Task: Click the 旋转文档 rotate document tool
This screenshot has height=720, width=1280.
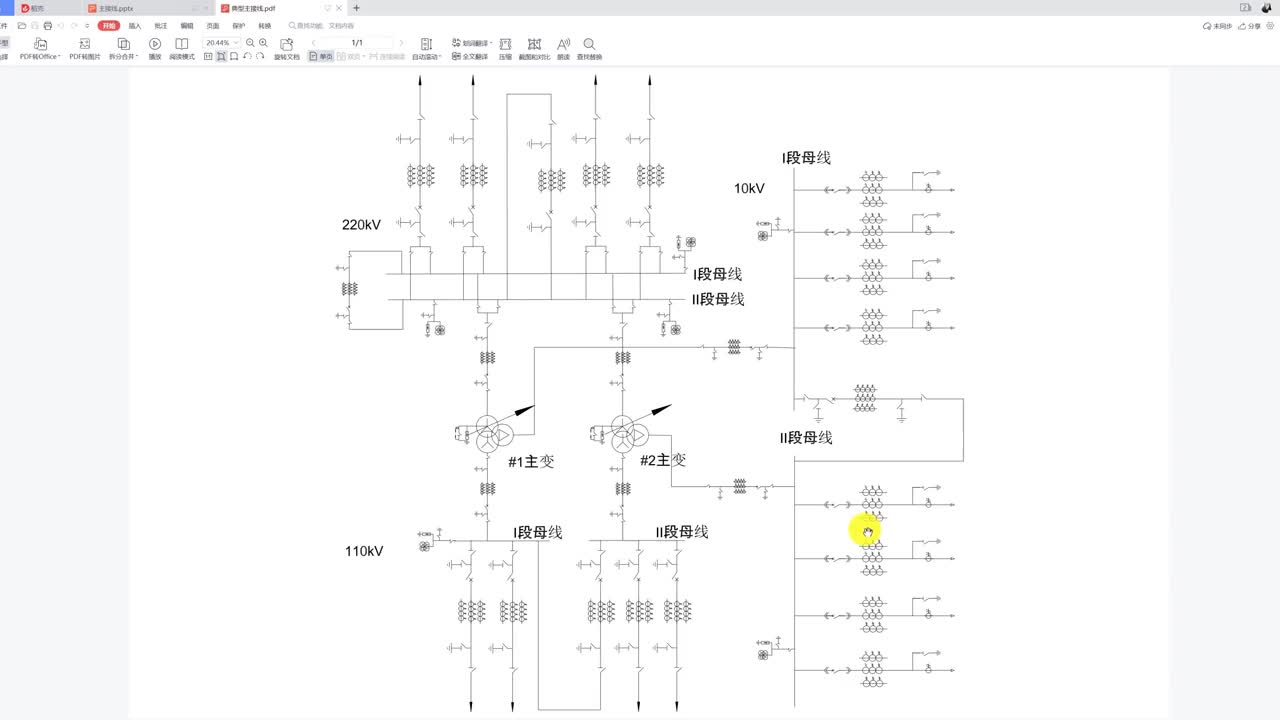Action: (287, 49)
